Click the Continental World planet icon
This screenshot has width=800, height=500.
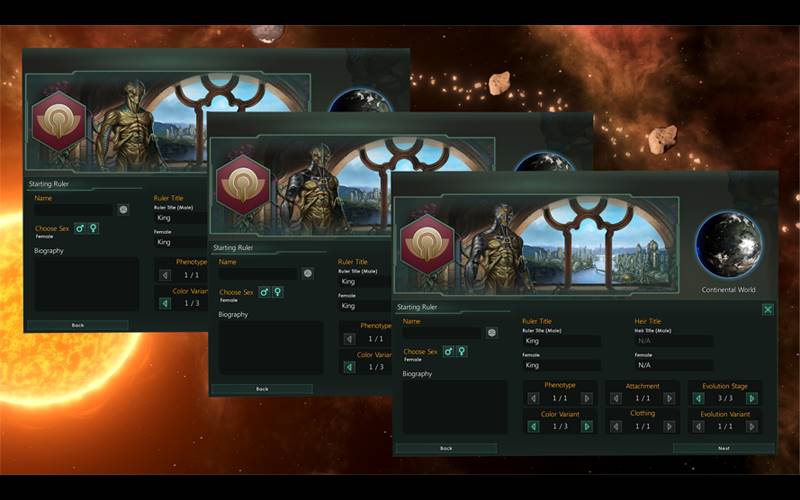(728, 243)
